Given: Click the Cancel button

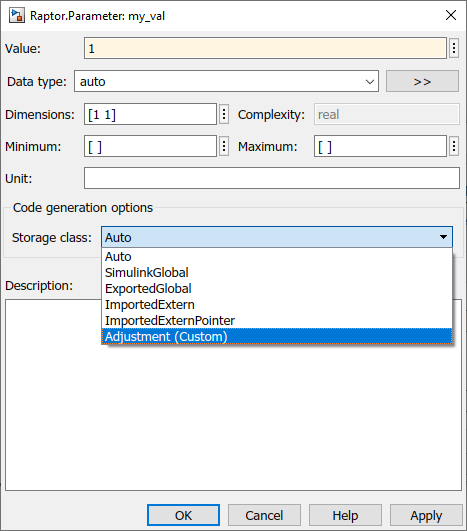Looking at the screenshot, I should pyautogui.click(x=264, y=515).
